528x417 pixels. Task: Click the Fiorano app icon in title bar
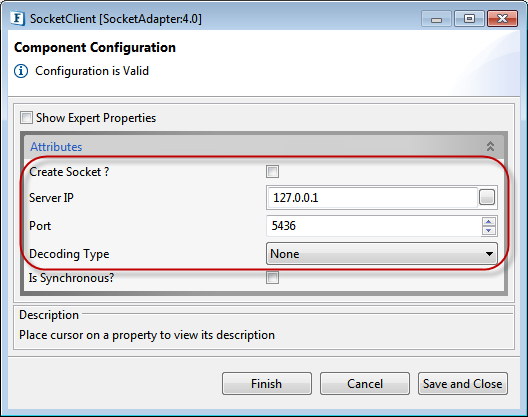click(18, 18)
